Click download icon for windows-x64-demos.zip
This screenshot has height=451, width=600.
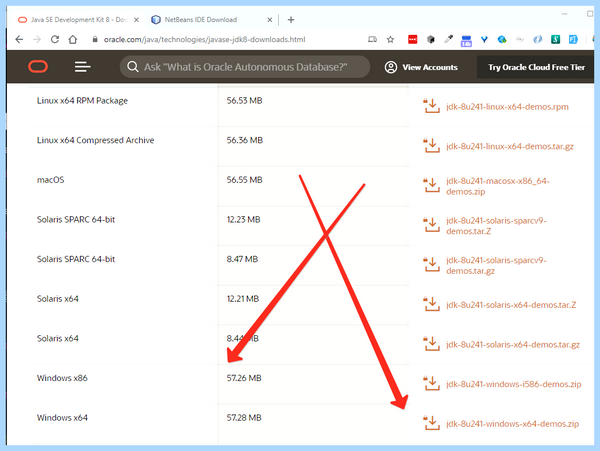pos(432,423)
